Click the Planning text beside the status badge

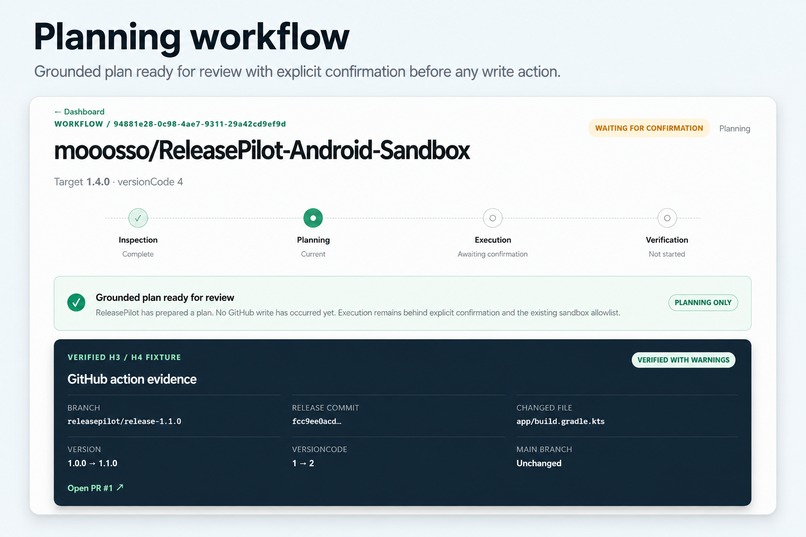coord(735,128)
